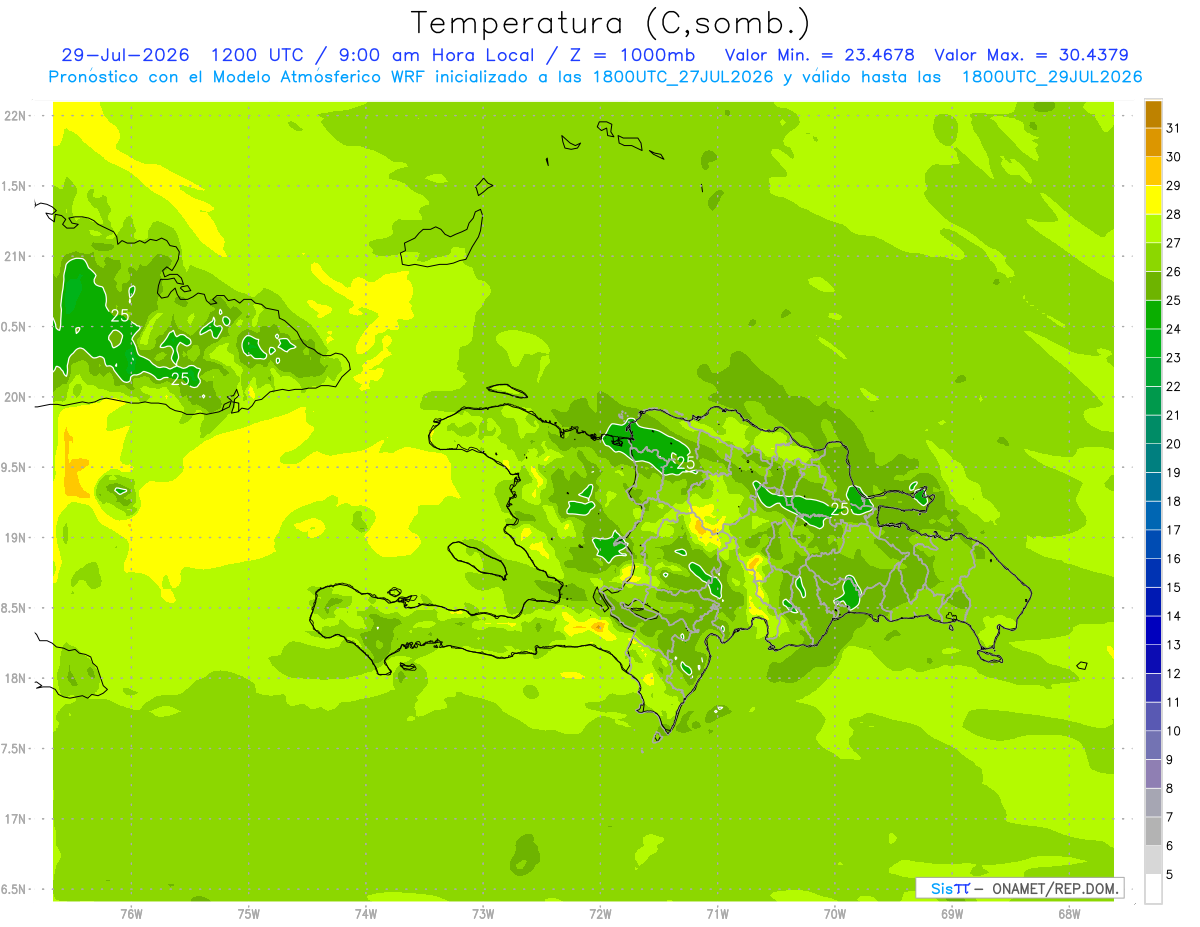Click the dark orange top legend swatch
The width and height of the screenshot is (1200, 927).
click(1153, 114)
